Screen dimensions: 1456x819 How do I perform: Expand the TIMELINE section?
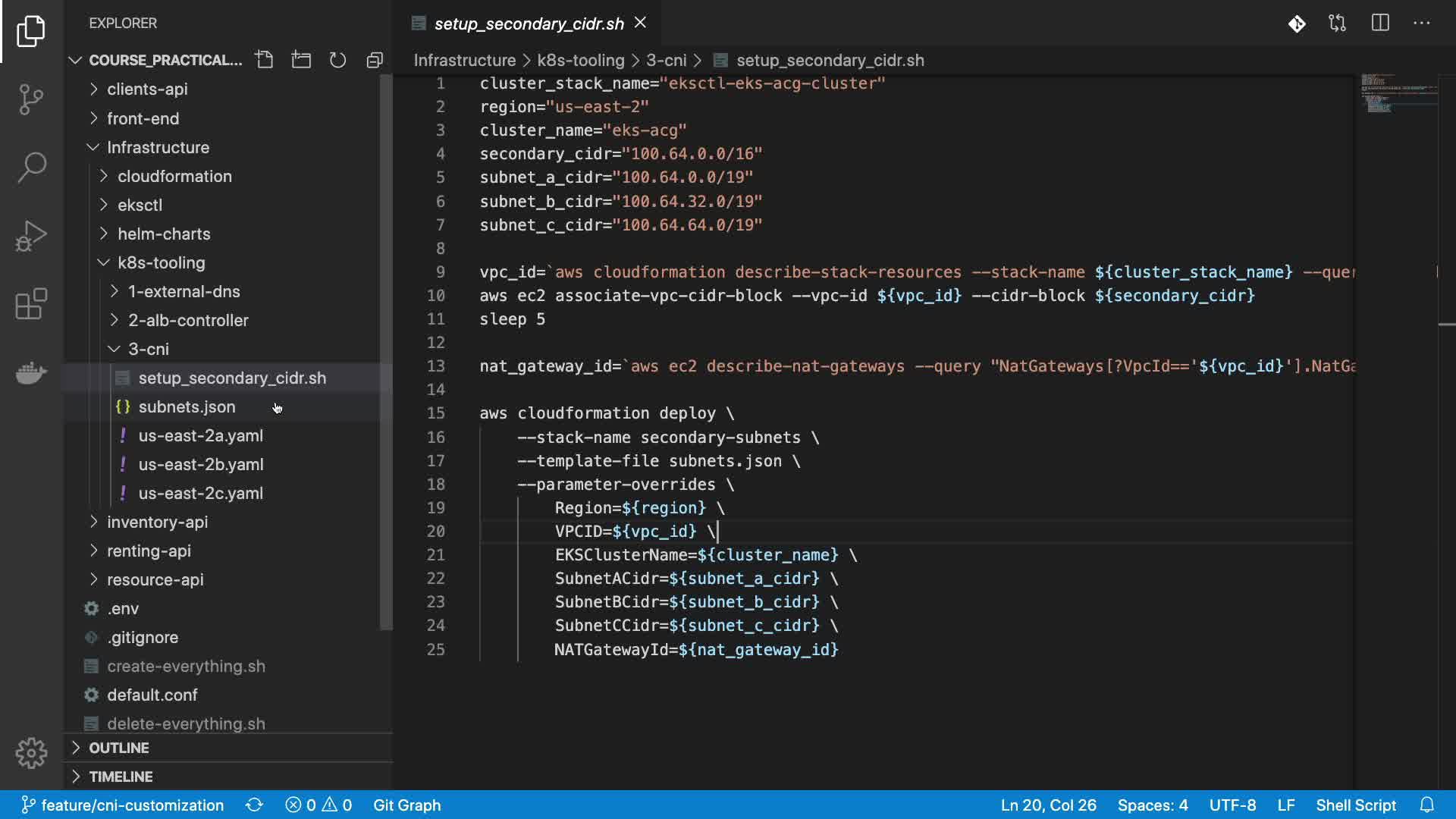click(120, 777)
